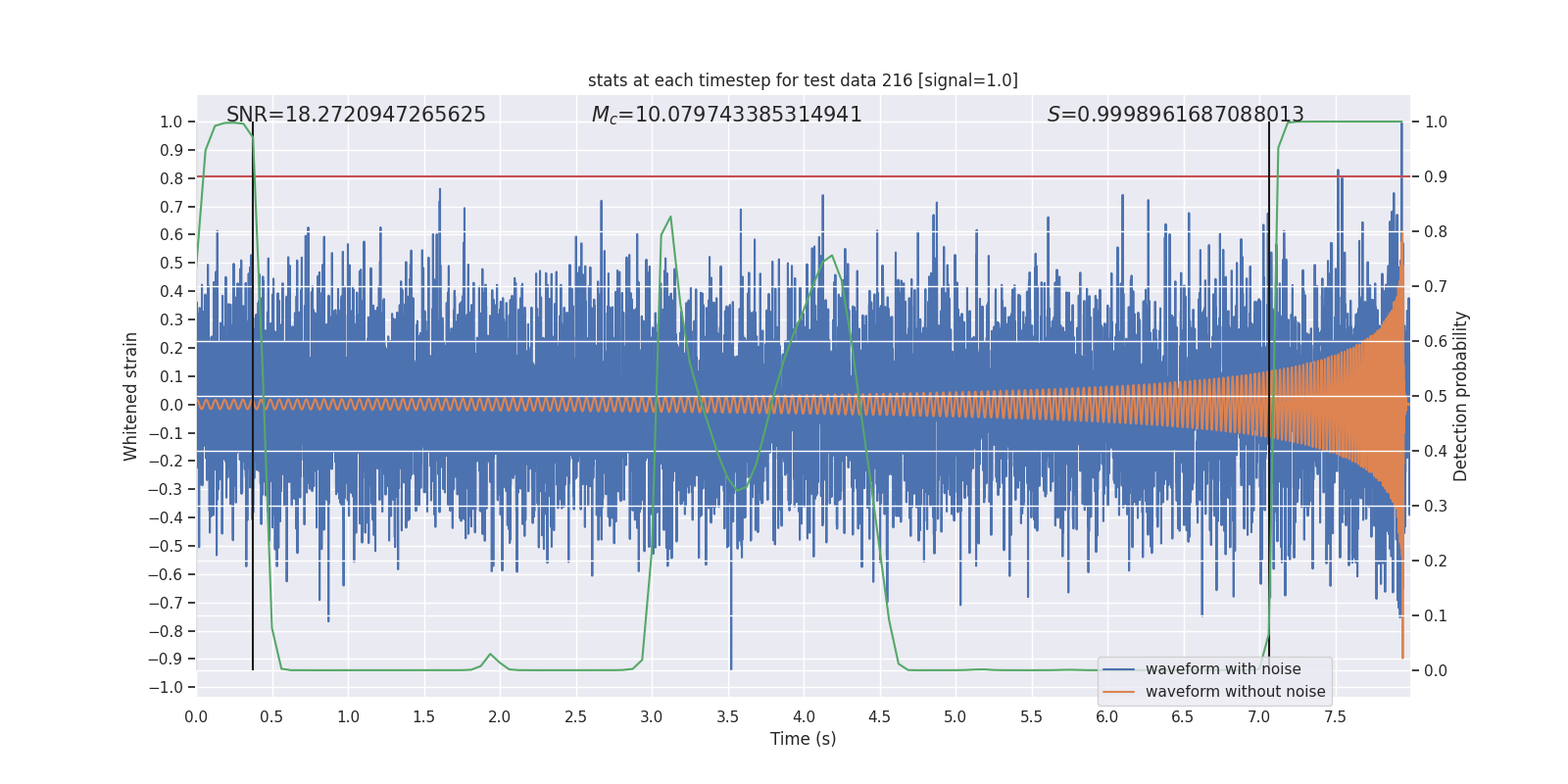Click the blue line swatch in legend
The image size is (1568, 784).
(x=1119, y=669)
